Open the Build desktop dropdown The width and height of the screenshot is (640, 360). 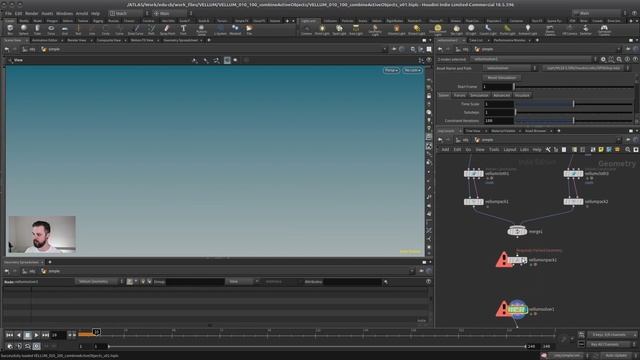click(129, 13)
